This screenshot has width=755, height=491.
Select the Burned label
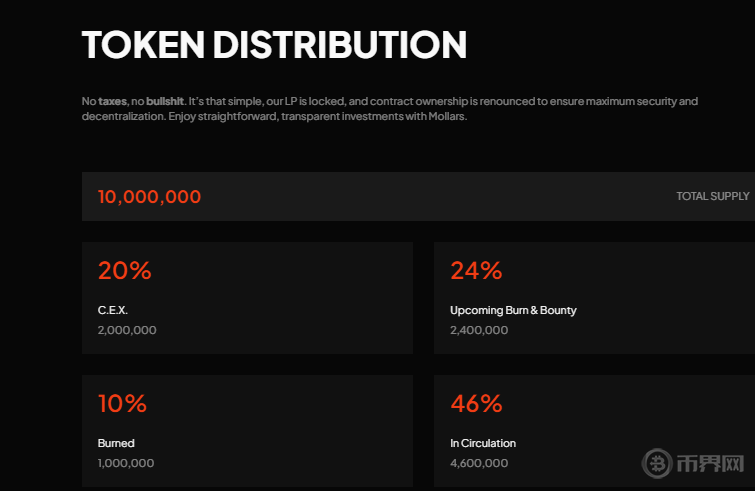pyautogui.click(x=116, y=443)
